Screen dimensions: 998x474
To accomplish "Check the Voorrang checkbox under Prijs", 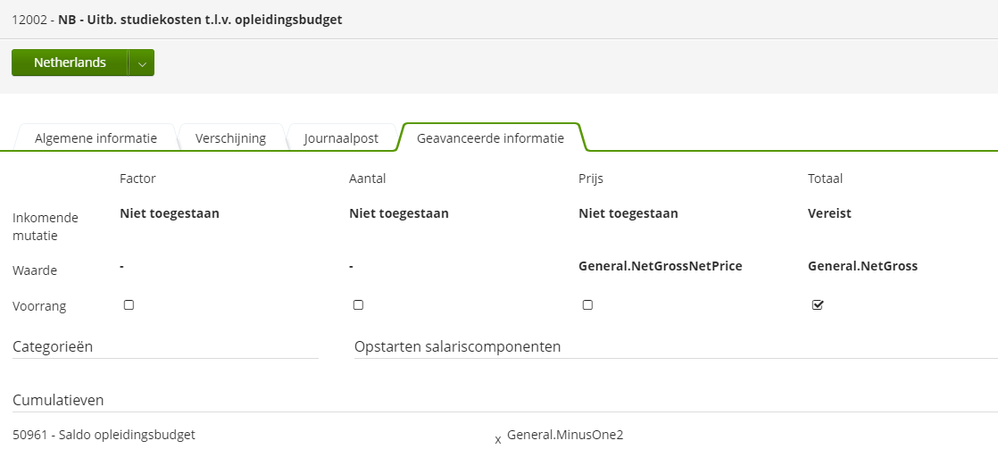I will pyautogui.click(x=587, y=305).
